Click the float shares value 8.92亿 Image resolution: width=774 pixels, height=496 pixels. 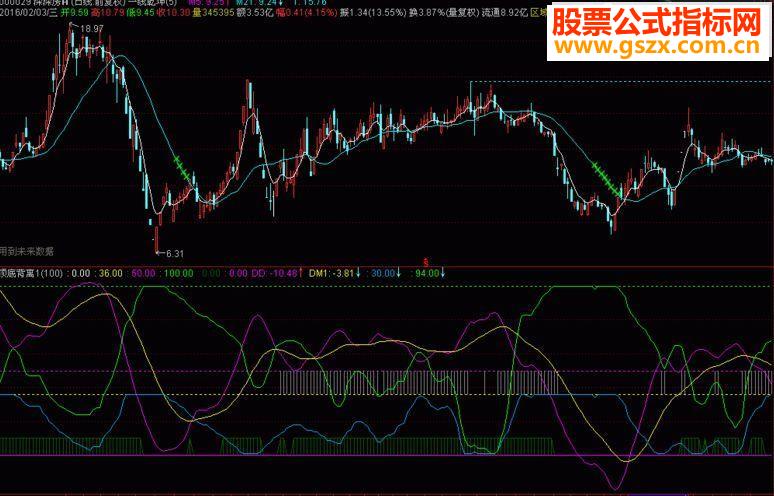(x=514, y=12)
